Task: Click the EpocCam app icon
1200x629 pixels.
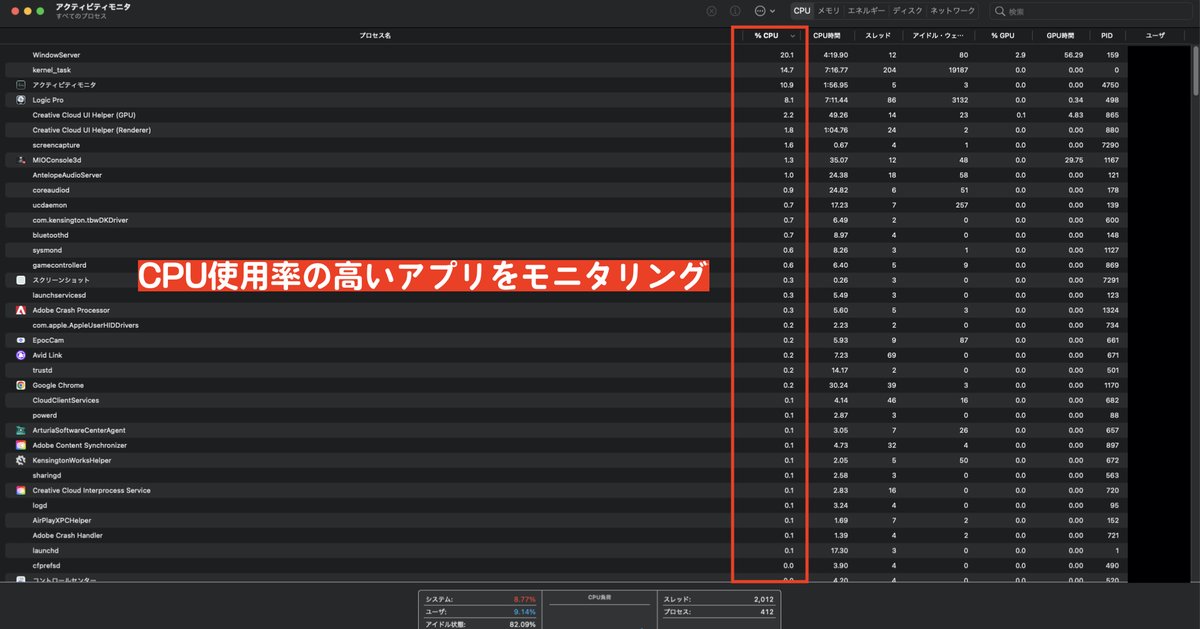Action: [21, 340]
